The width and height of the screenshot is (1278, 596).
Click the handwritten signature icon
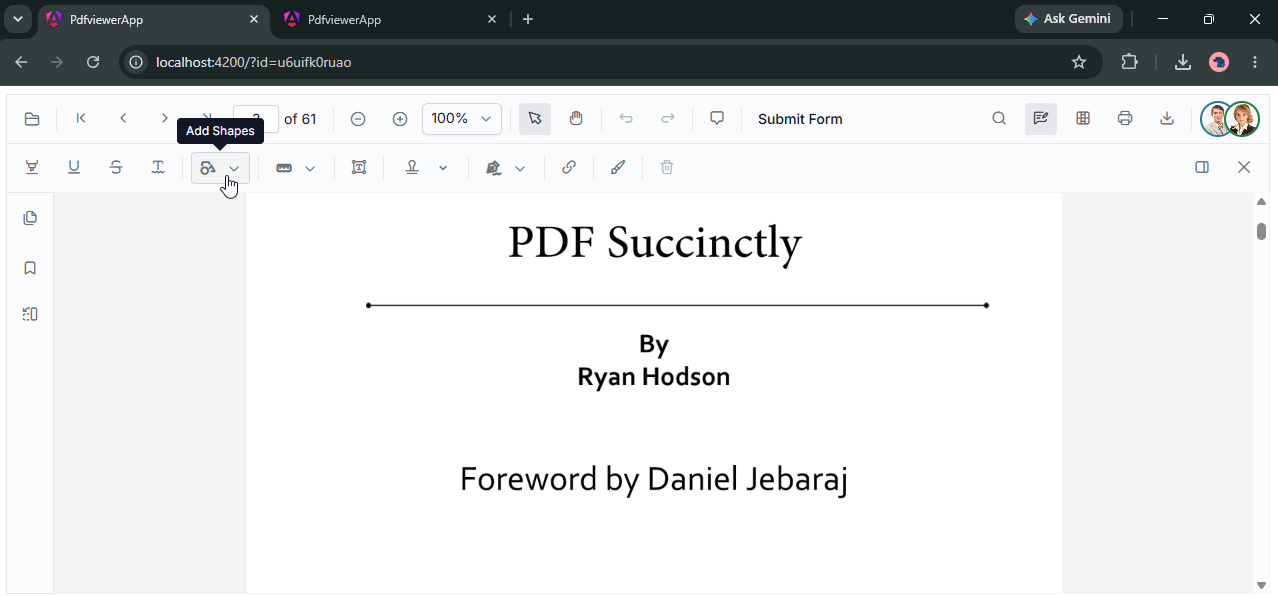(494, 168)
